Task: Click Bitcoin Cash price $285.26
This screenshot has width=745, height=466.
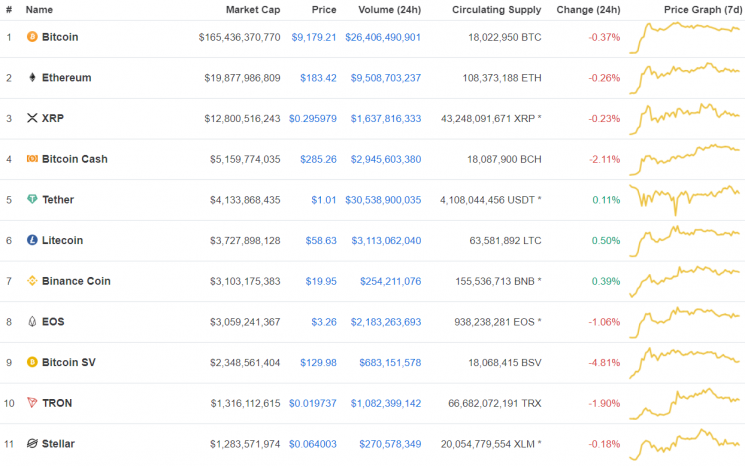Action: click(x=318, y=159)
